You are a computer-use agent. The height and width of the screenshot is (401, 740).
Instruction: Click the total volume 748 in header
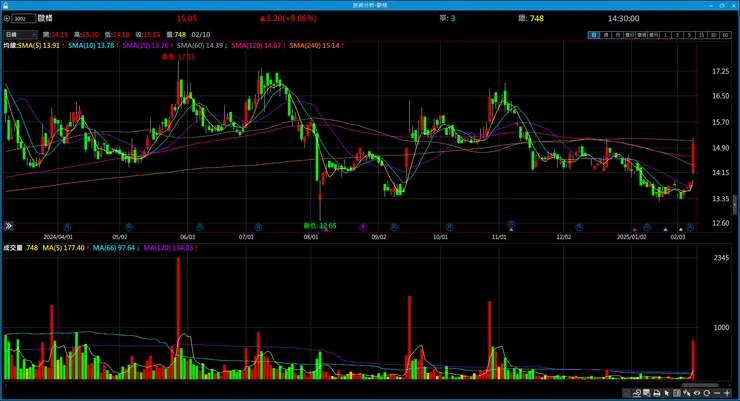(x=537, y=18)
